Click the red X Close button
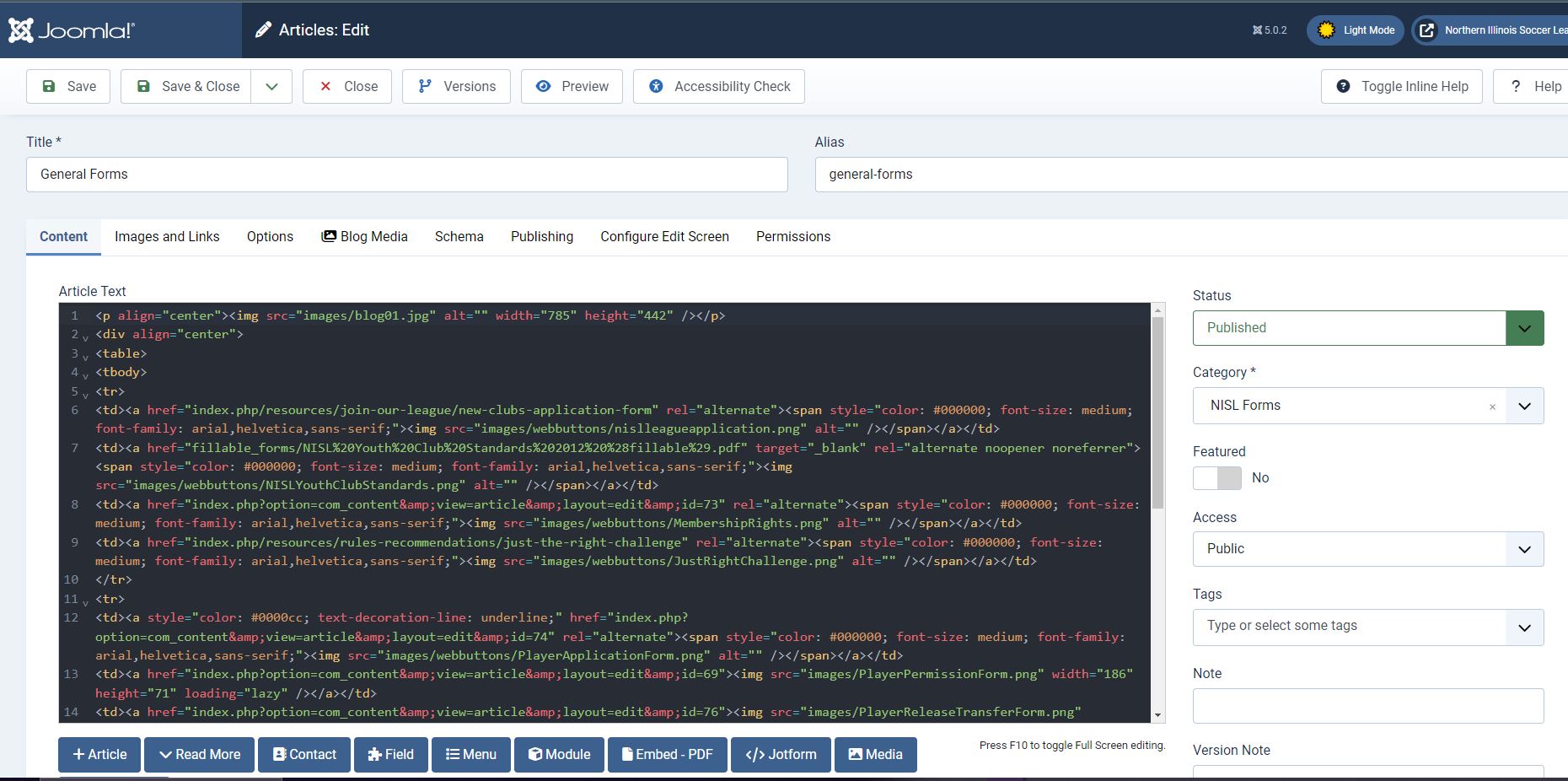This screenshot has width=1568, height=781. [x=347, y=86]
